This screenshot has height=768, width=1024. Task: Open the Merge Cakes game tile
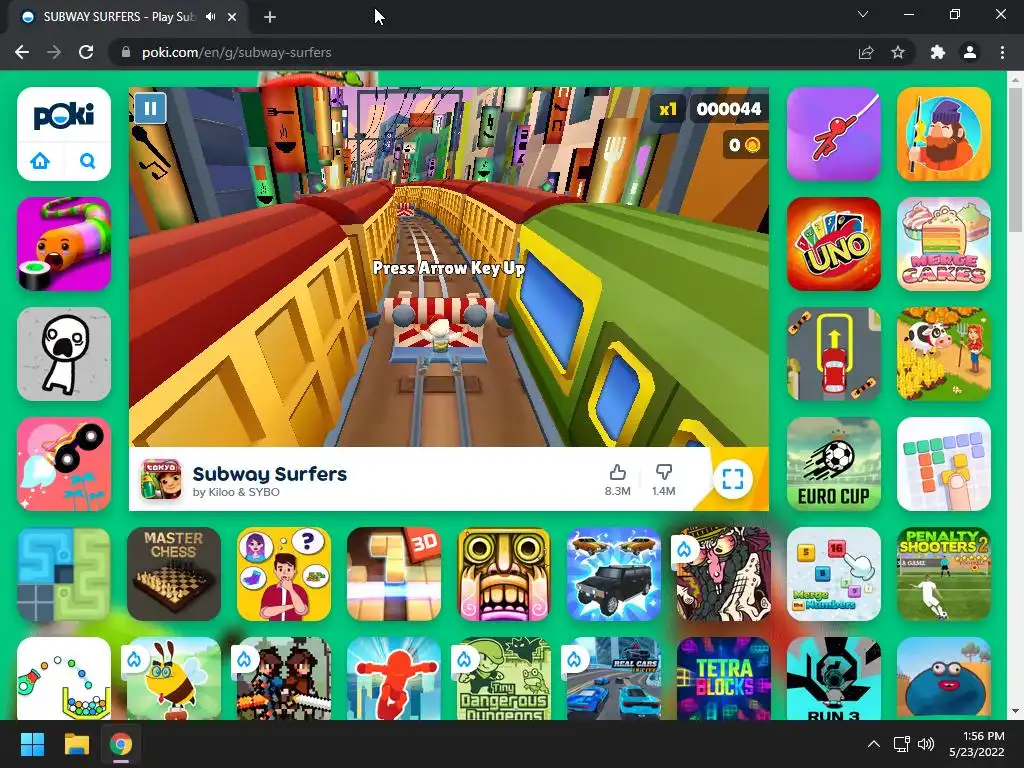(x=944, y=244)
